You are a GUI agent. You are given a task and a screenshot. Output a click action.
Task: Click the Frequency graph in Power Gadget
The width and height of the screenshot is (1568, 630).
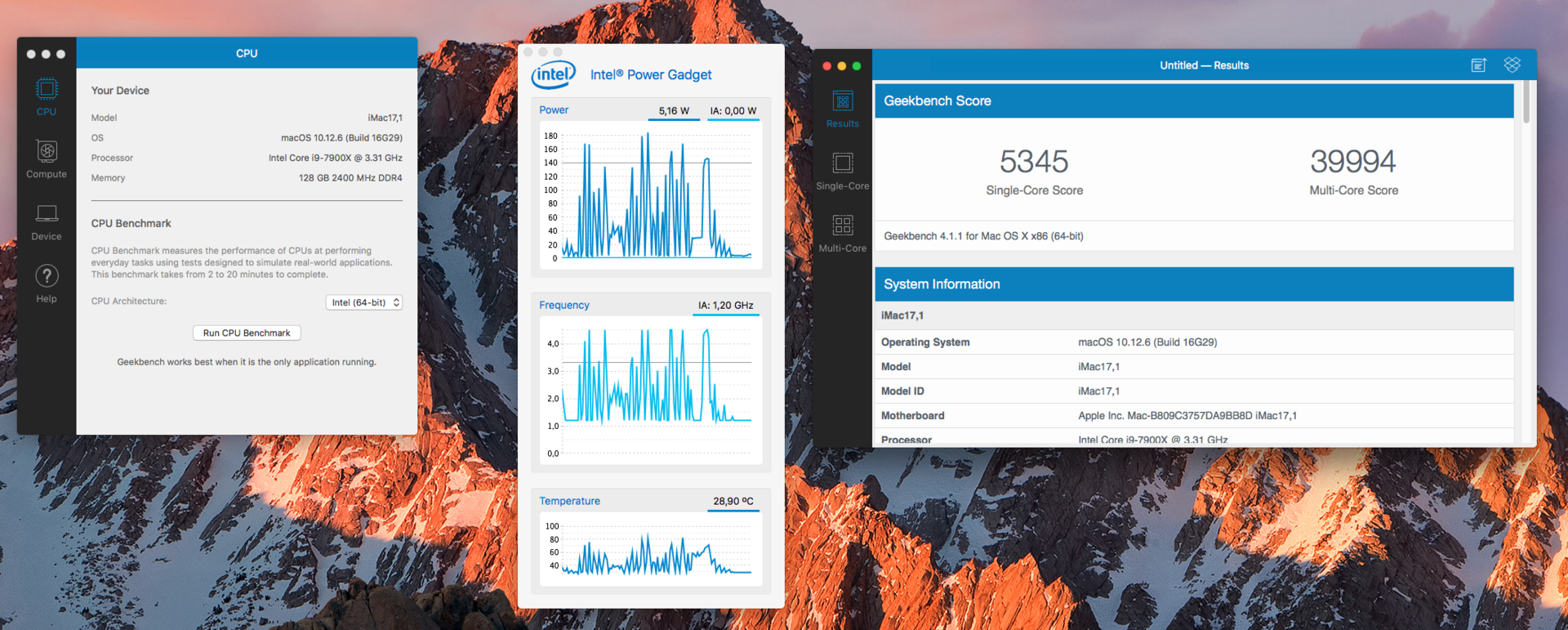tap(651, 391)
